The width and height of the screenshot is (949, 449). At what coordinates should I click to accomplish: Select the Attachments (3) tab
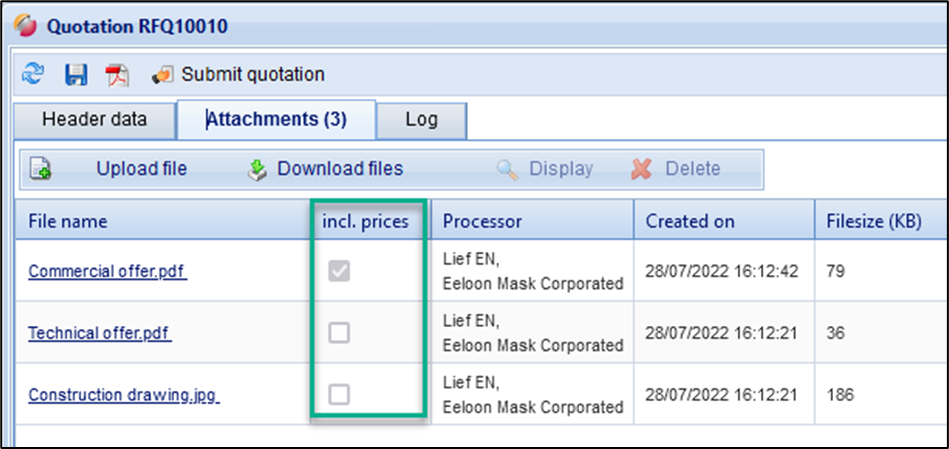pyautogui.click(x=276, y=119)
